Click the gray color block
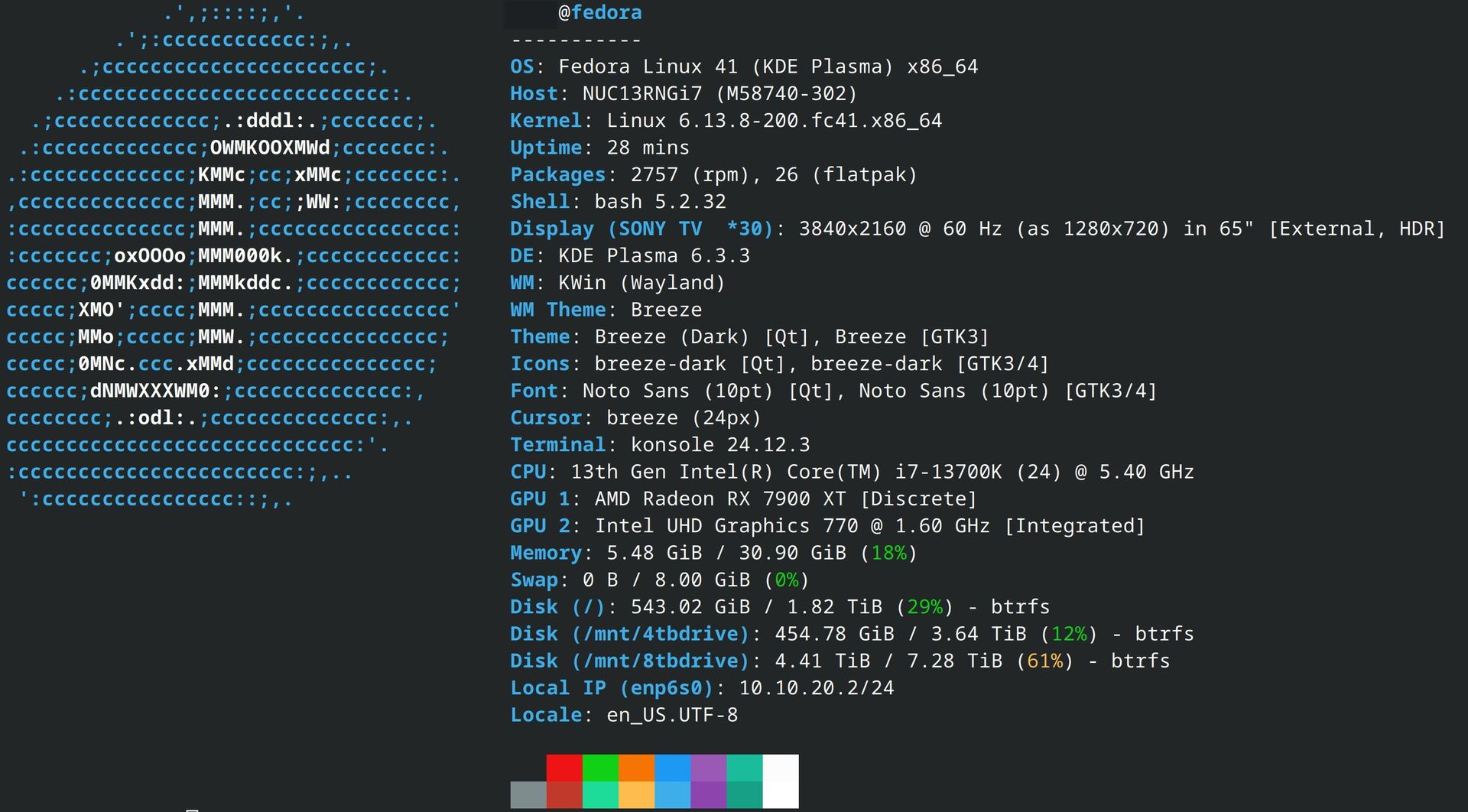Image resolution: width=1468 pixels, height=812 pixels. pyautogui.click(x=528, y=794)
